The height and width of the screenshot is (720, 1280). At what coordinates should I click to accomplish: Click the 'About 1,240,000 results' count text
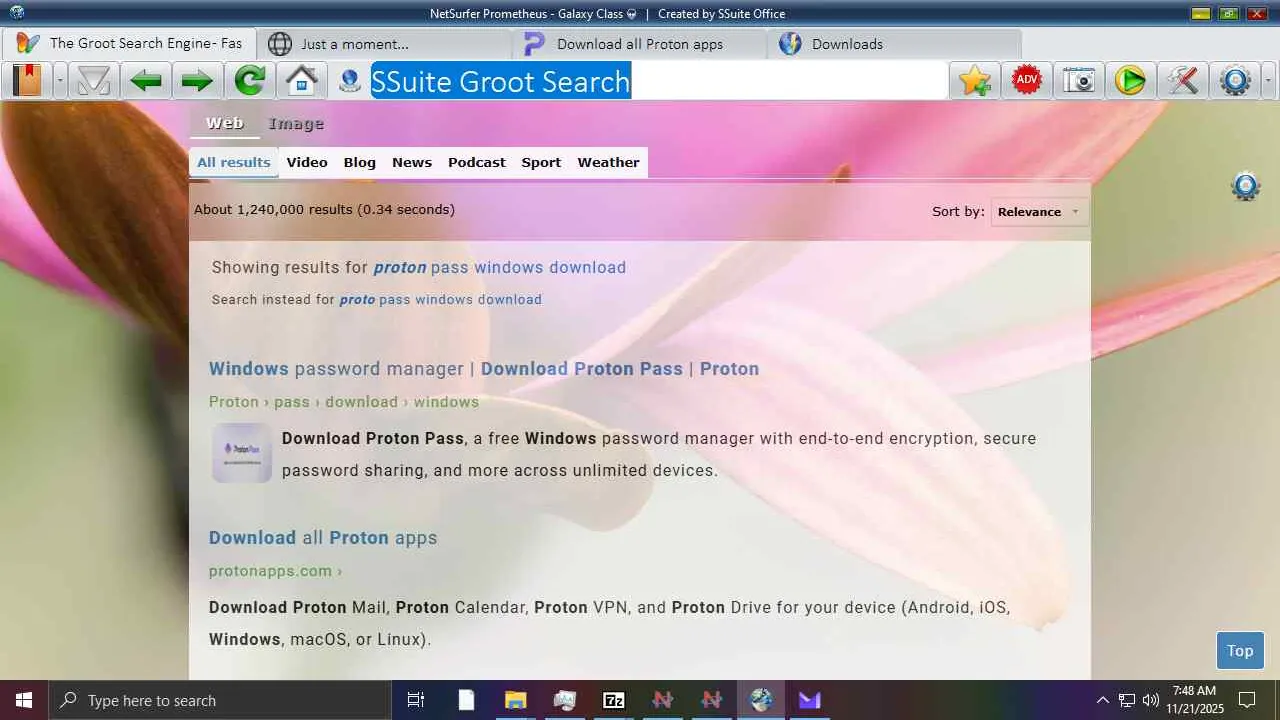[324, 210]
